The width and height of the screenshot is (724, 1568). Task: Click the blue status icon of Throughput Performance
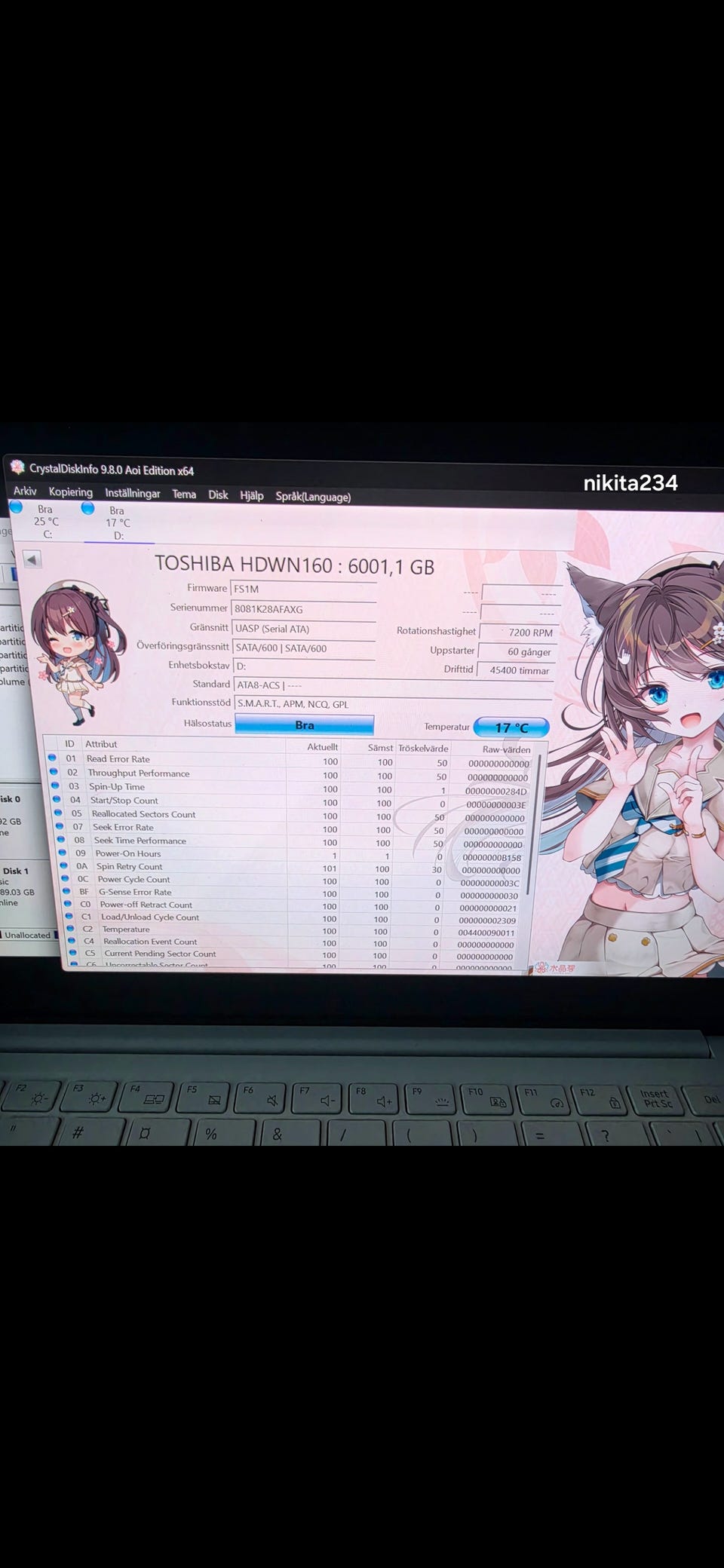(54, 772)
